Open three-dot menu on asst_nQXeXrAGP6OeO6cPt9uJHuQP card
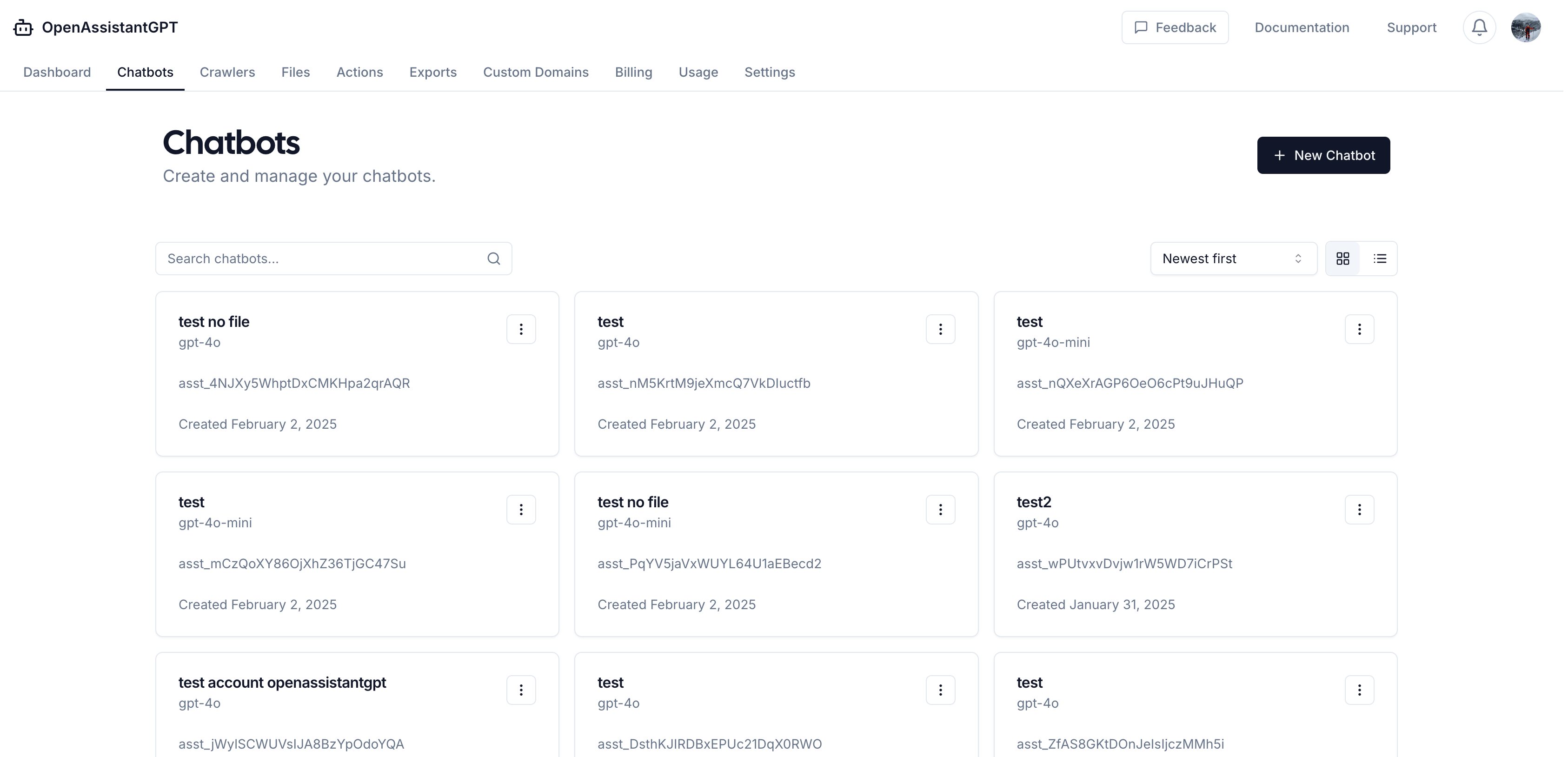Viewport: 1568px width, 757px height. click(1359, 329)
